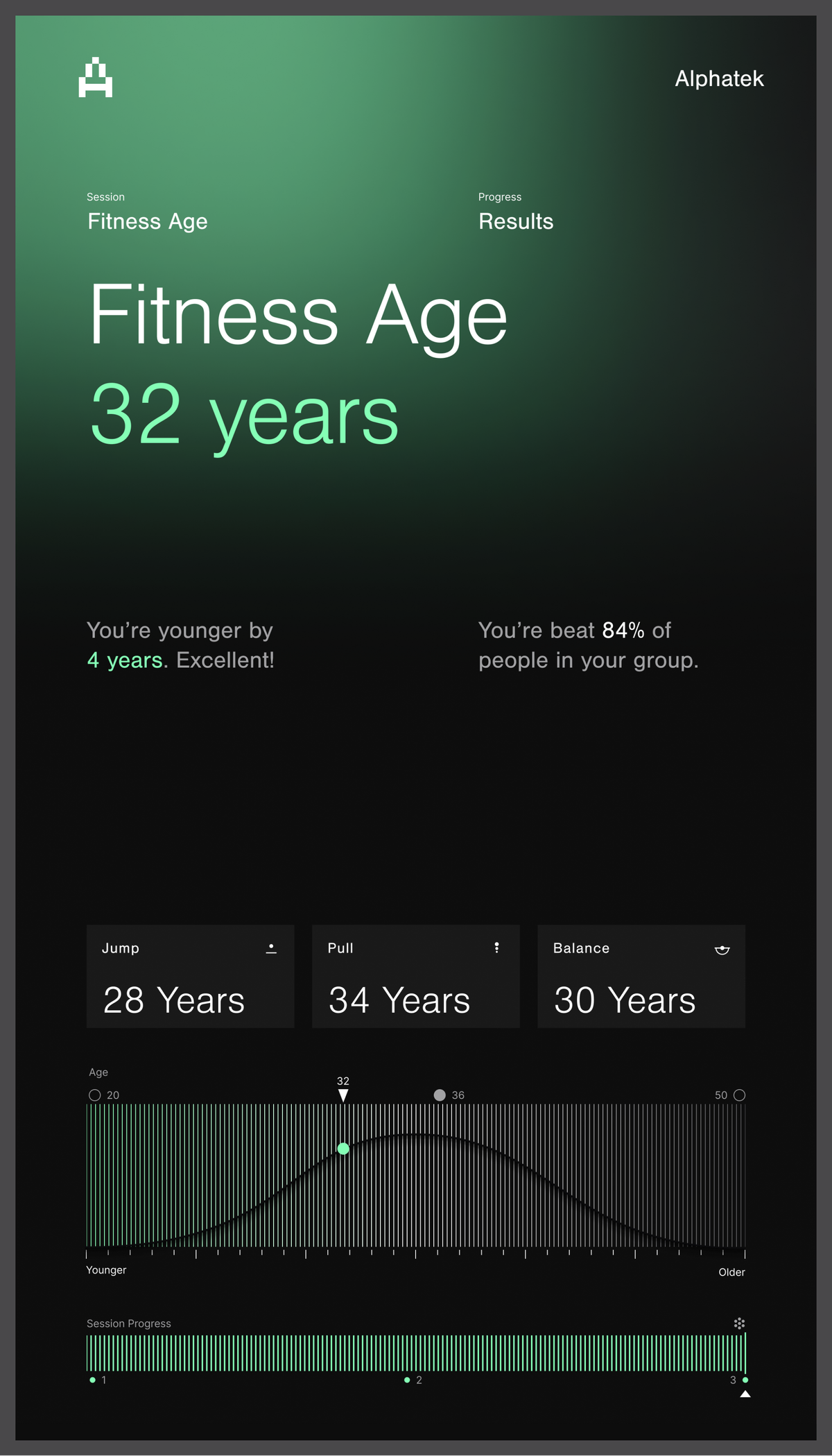The height and width of the screenshot is (1456, 832).
Task: Click session step 1 dot
Action: click(x=92, y=1380)
